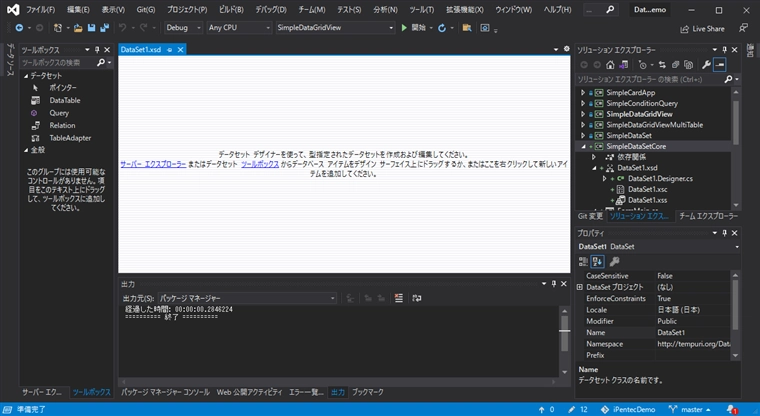Expand the SimpleCardApp project node

[583, 93]
